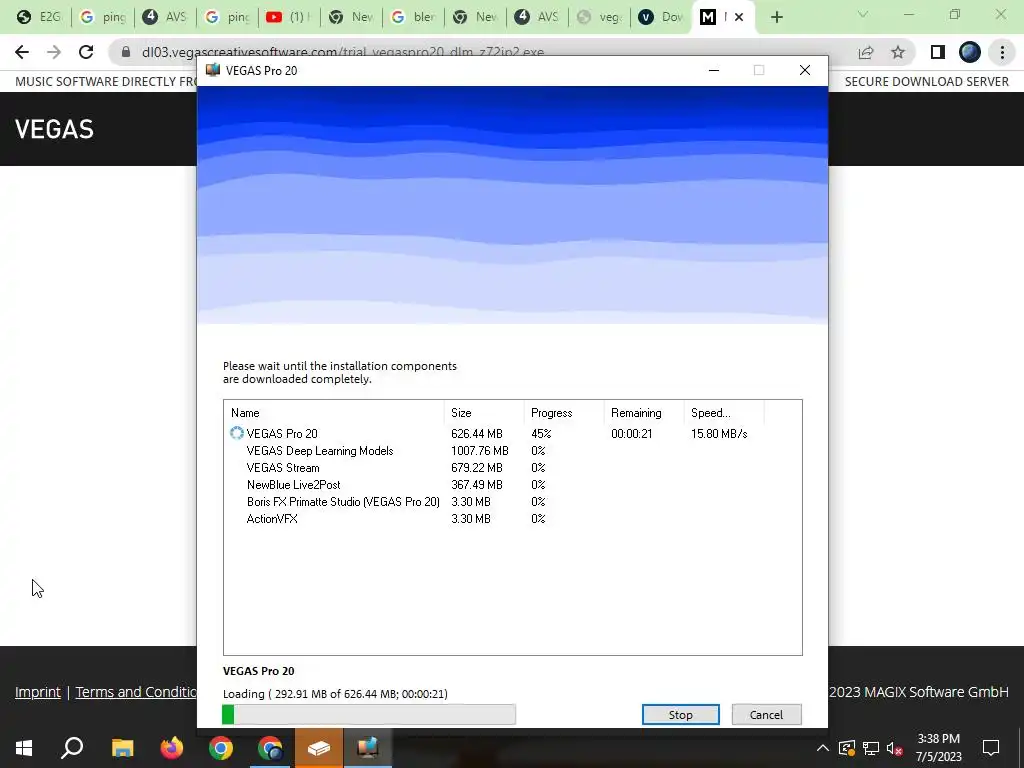Screen dimensions: 1024x768
Task: Click the VEGAS Pro 20 title bar icon
Action: click(x=213, y=70)
